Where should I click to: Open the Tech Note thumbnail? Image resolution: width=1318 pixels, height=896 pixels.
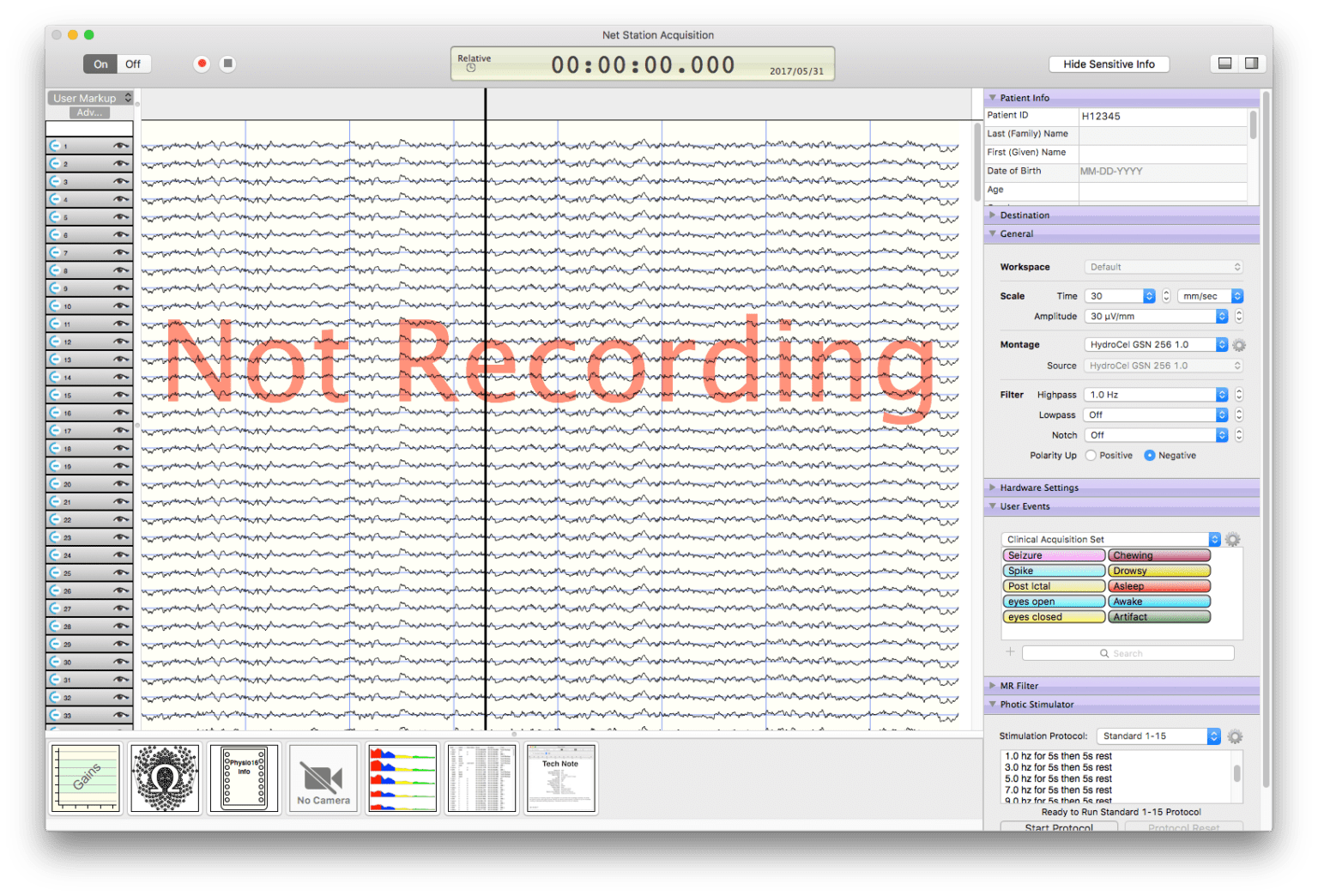coord(560,778)
